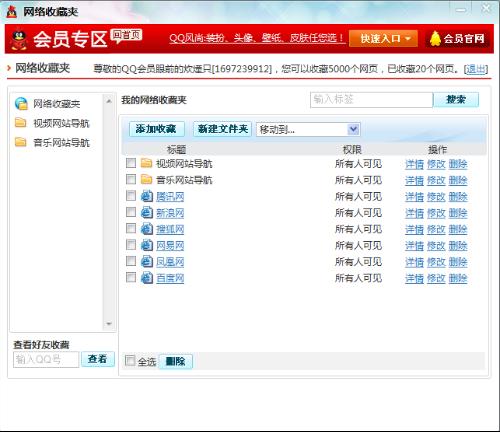The image size is (500, 432).
Task: Select 网络收藏夹 in the left tree
Action: coord(57,104)
